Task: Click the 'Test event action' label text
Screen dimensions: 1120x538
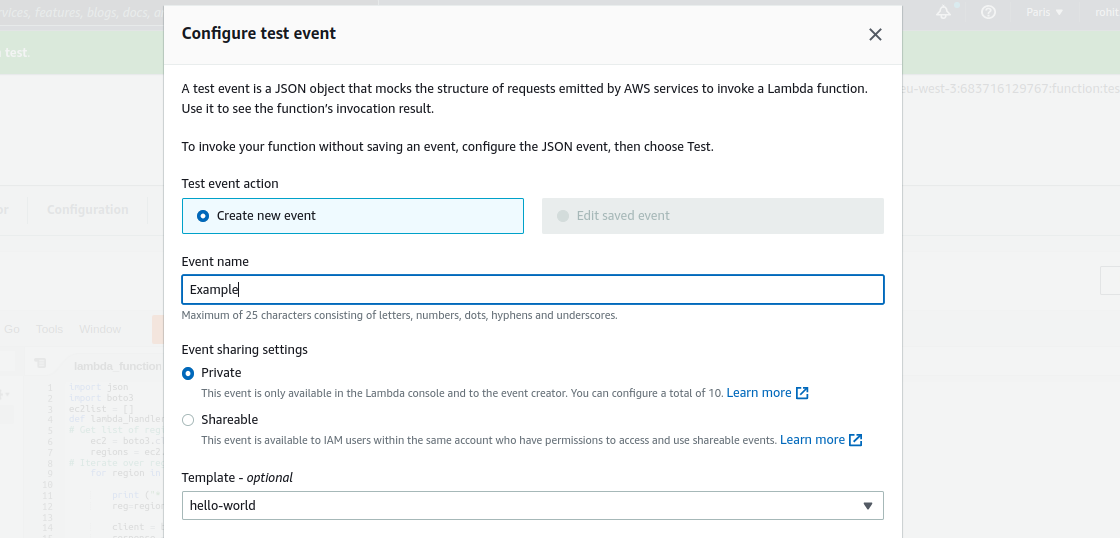Action: tap(230, 184)
